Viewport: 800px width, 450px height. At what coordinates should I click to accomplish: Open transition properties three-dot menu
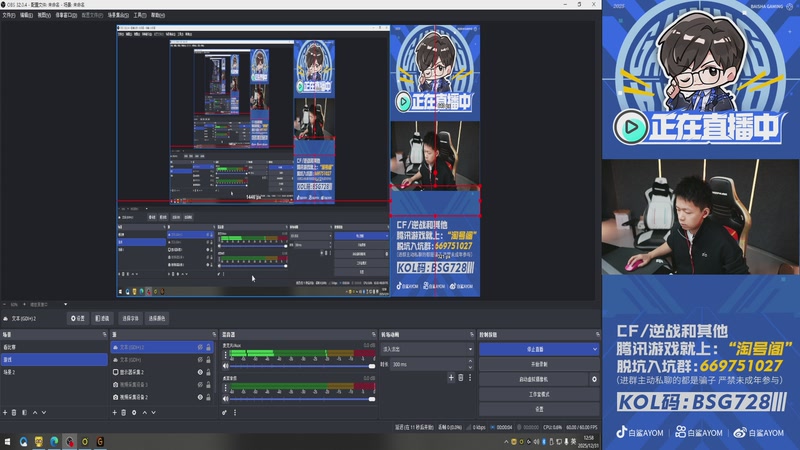[470, 378]
